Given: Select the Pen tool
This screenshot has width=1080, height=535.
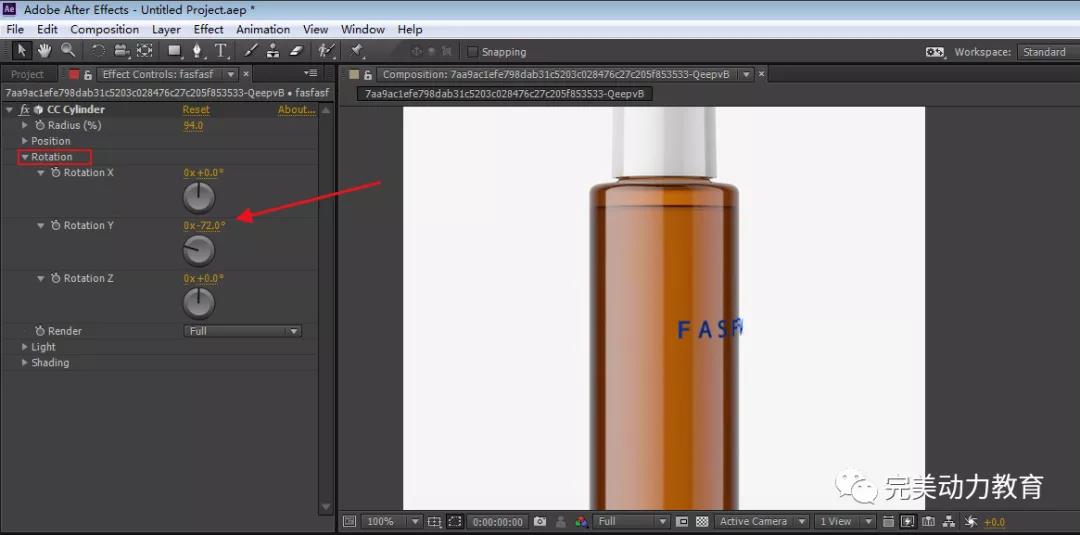Looking at the screenshot, I should click(198, 51).
